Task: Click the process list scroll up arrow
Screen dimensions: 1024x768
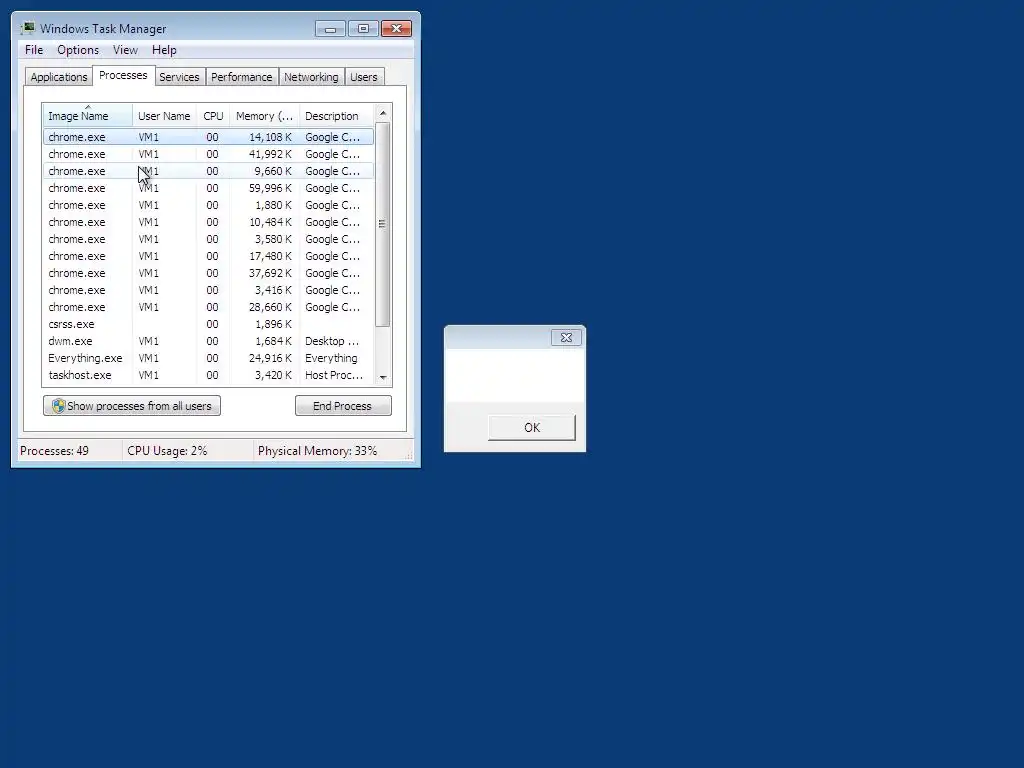Action: pyautogui.click(x=383, y=113)
